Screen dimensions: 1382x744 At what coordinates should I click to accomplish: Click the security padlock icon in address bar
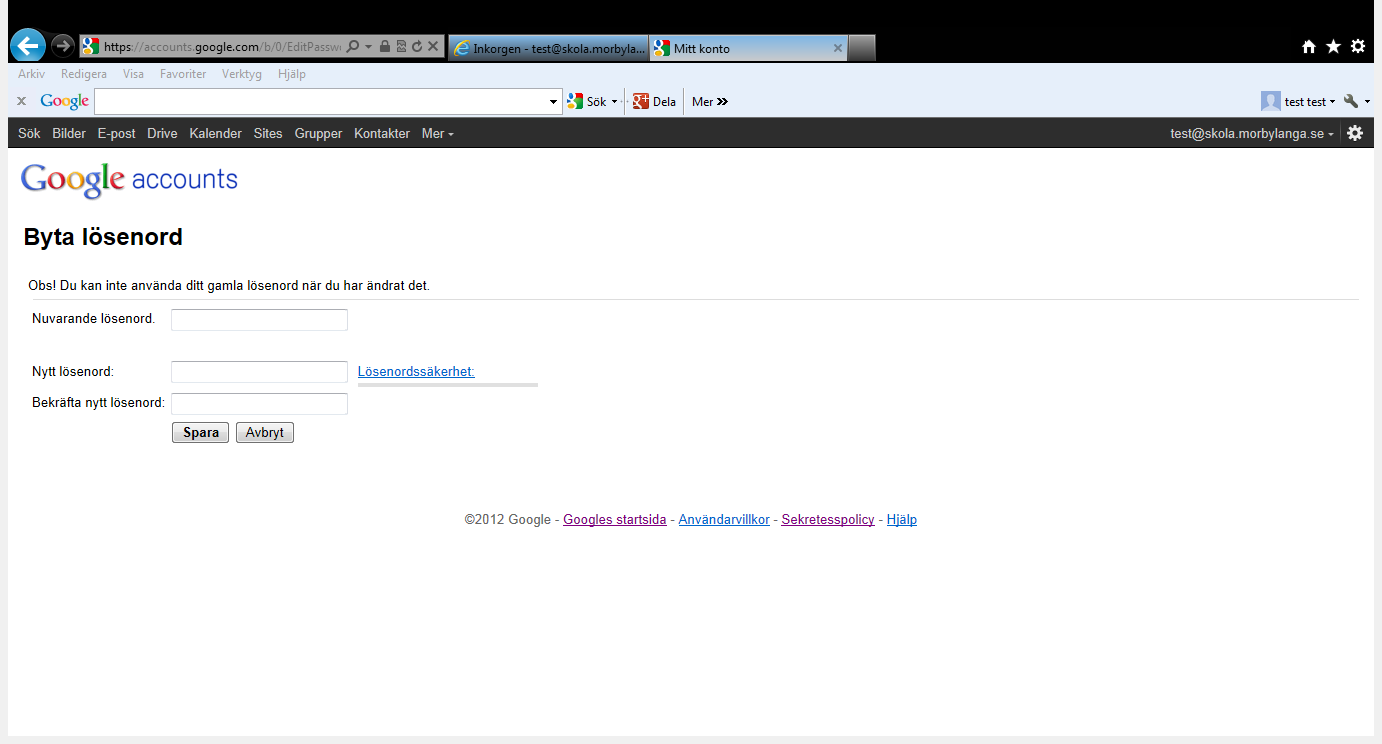pos(385,47)
